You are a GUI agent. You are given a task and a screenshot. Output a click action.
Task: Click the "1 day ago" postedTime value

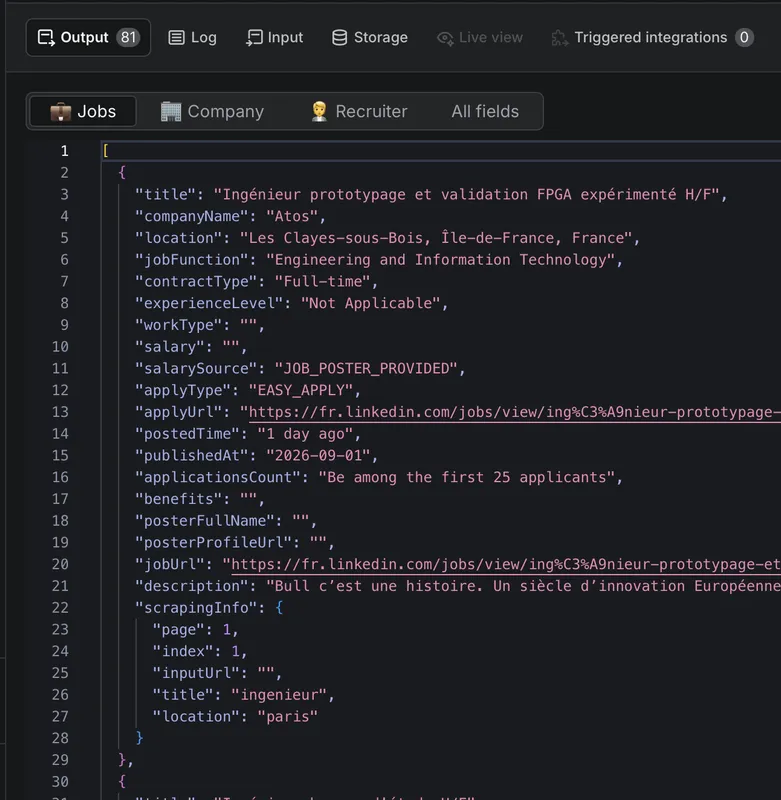pyautogui.click(x=306, y=434)
